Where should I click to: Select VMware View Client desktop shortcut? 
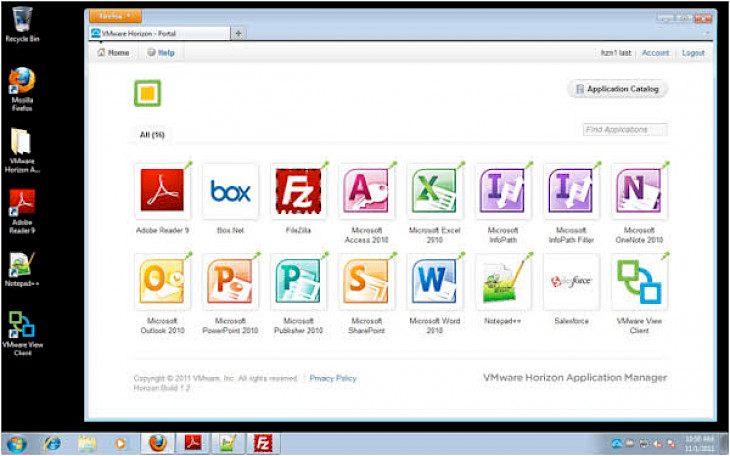[x=22, y=333]
